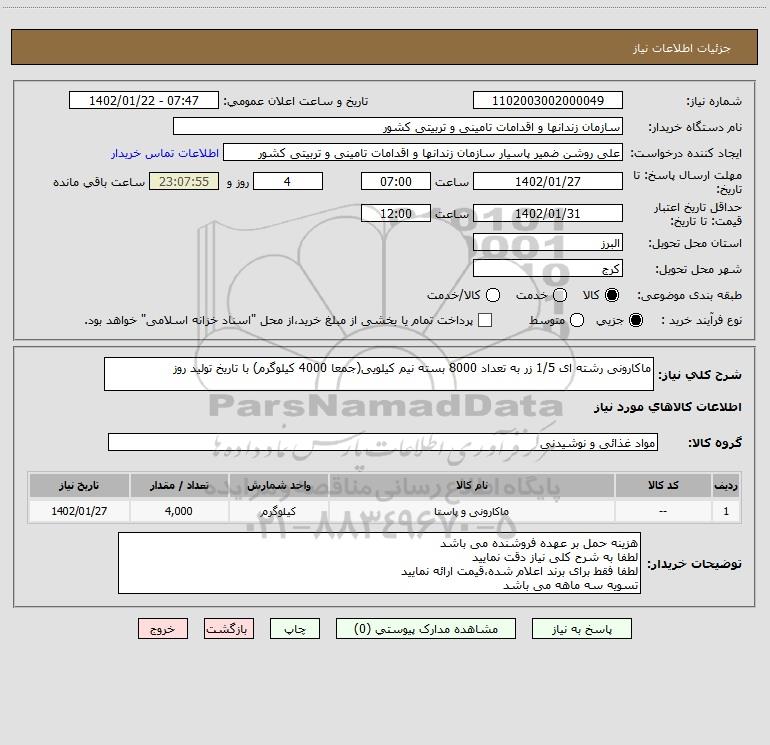Screen dimensions: 770x745
Task: Click the request creator field علی روشن ضمیر
Action: coord(423,153)
